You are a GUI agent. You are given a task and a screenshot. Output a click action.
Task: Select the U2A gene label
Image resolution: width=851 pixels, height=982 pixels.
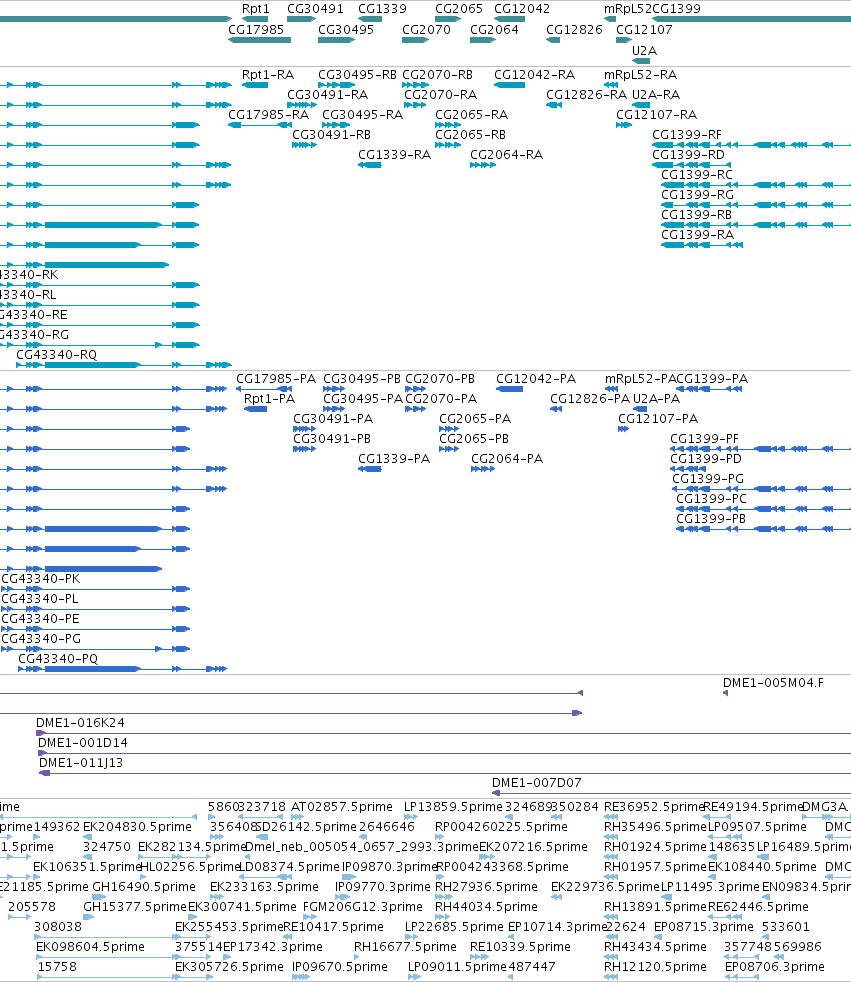coord(644,51)
